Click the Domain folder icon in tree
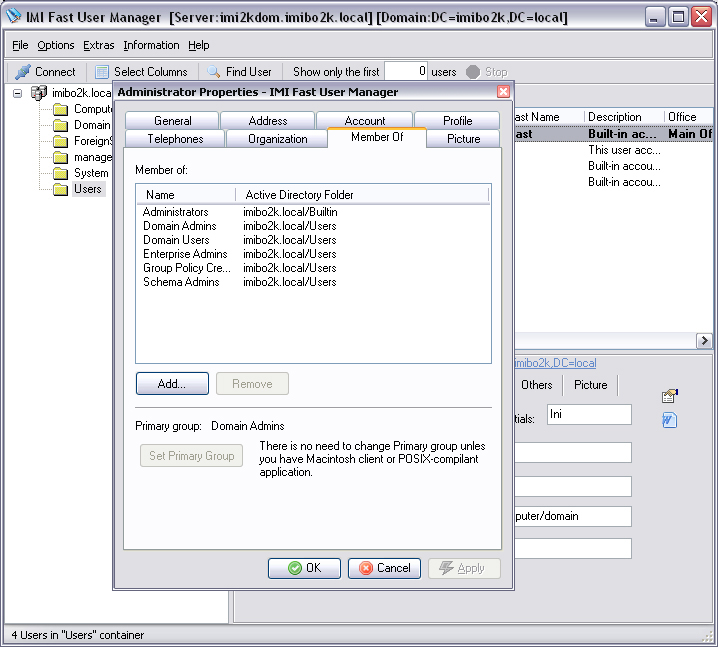This screenshot has height=647, width=718. (60, 125)
